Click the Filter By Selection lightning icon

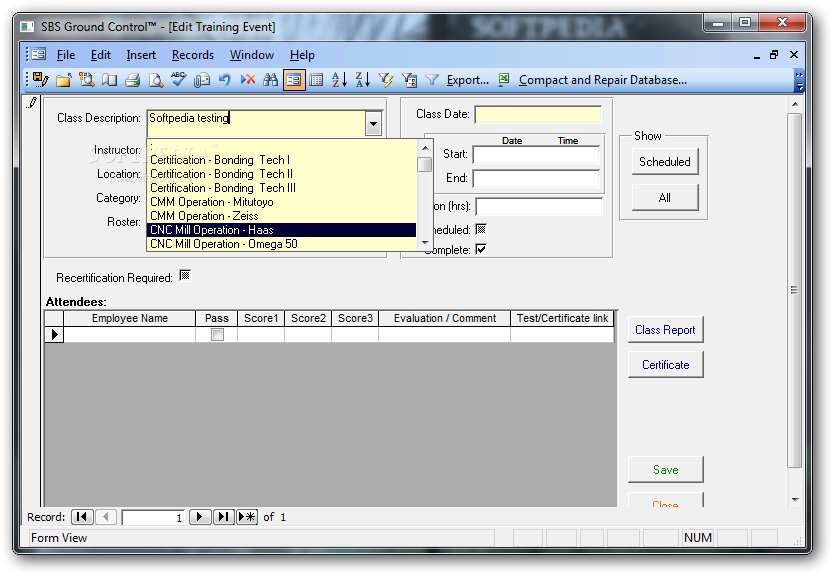[x=386, y=80]
